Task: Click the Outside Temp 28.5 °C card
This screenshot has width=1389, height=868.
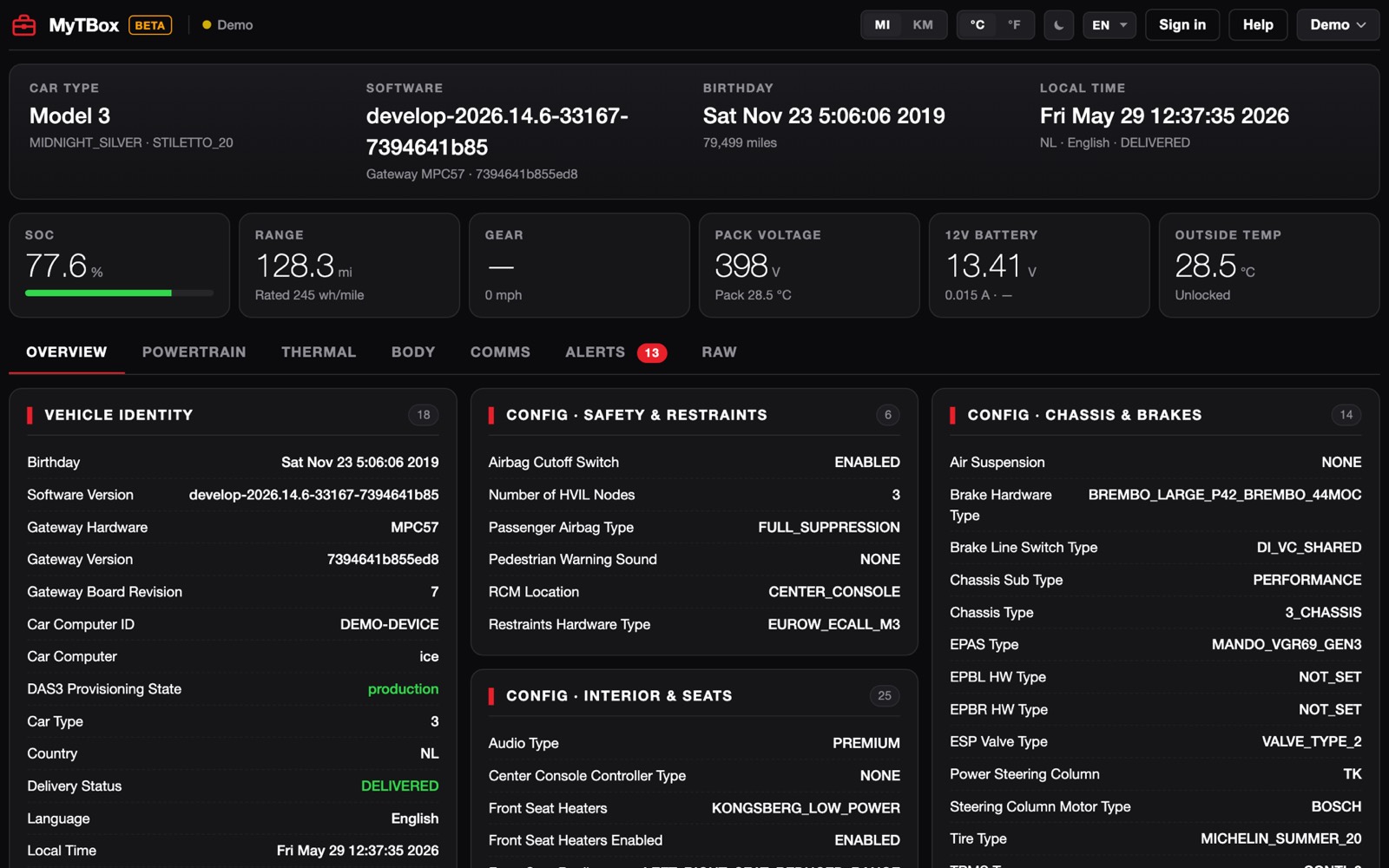Action: tap(1269, 266)
